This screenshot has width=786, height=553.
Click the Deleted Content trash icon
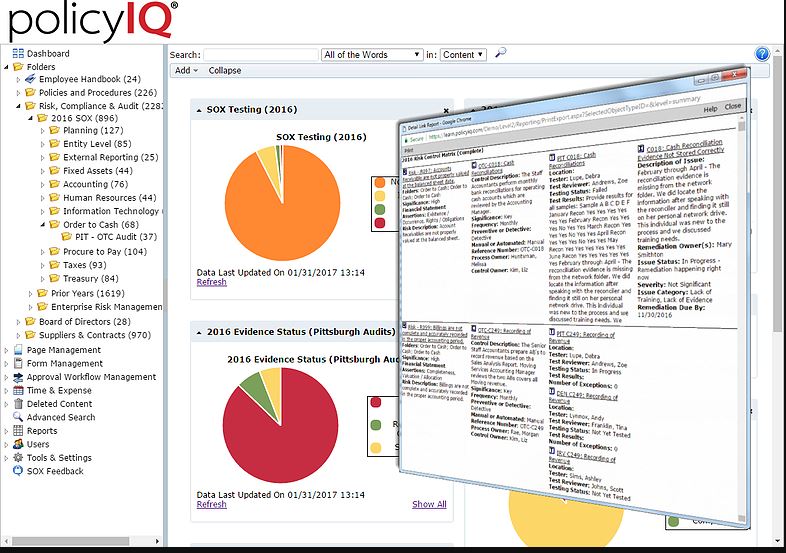18,404
